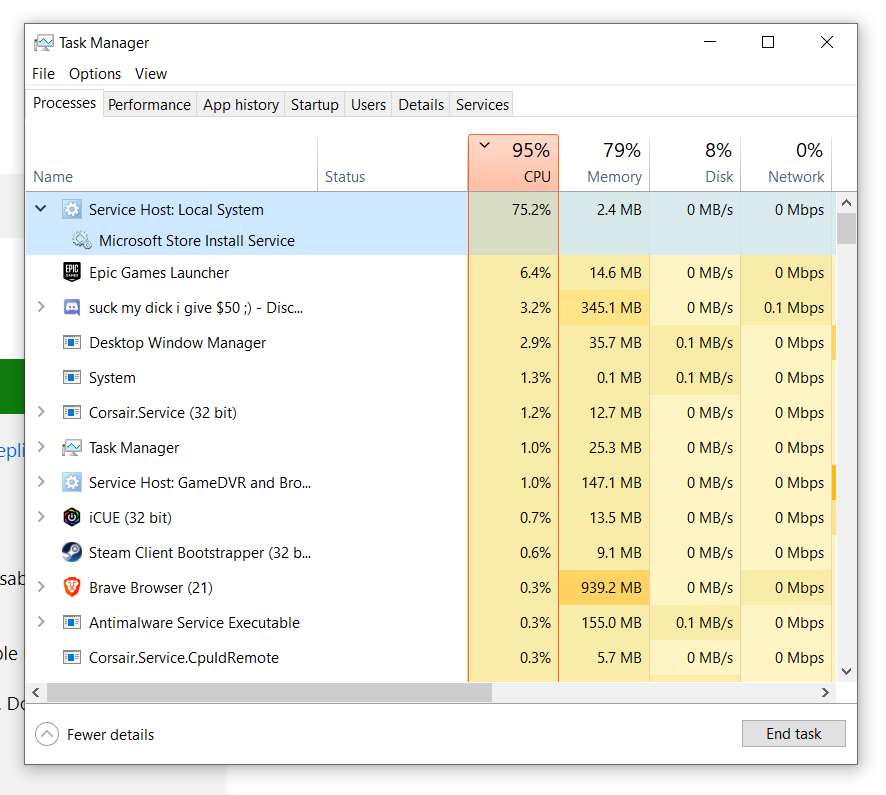Click the horizontal scrollbar right arrow

(826, 692)
